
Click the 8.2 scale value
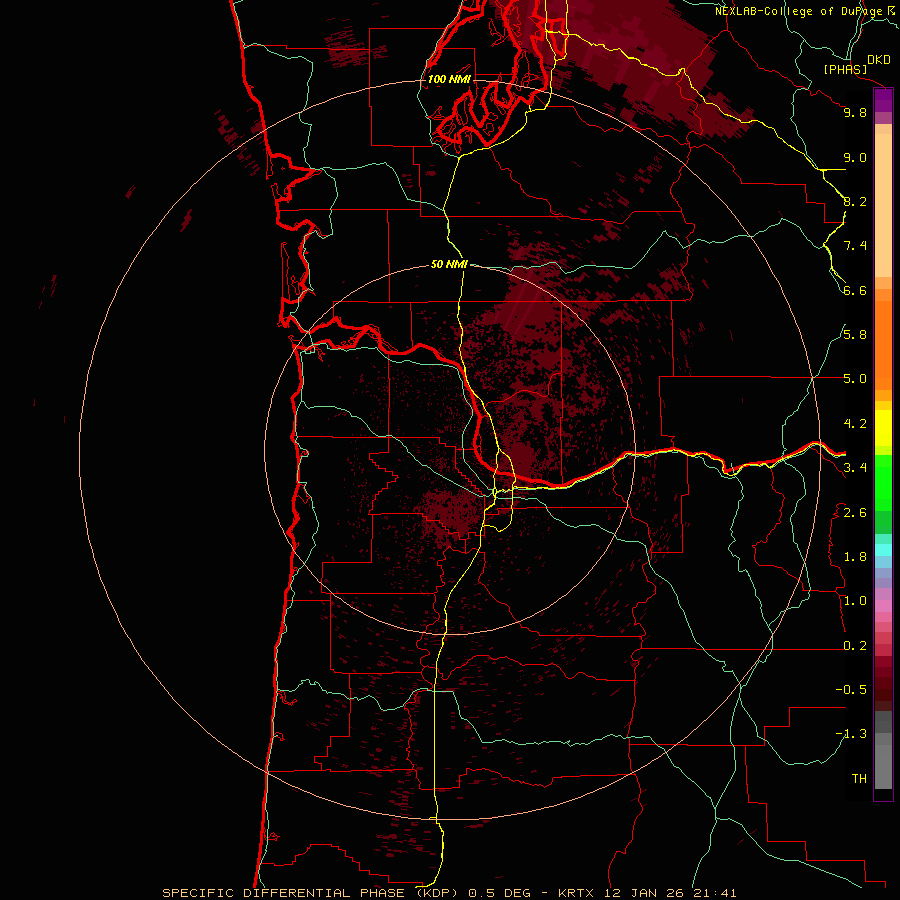[855, 201]
